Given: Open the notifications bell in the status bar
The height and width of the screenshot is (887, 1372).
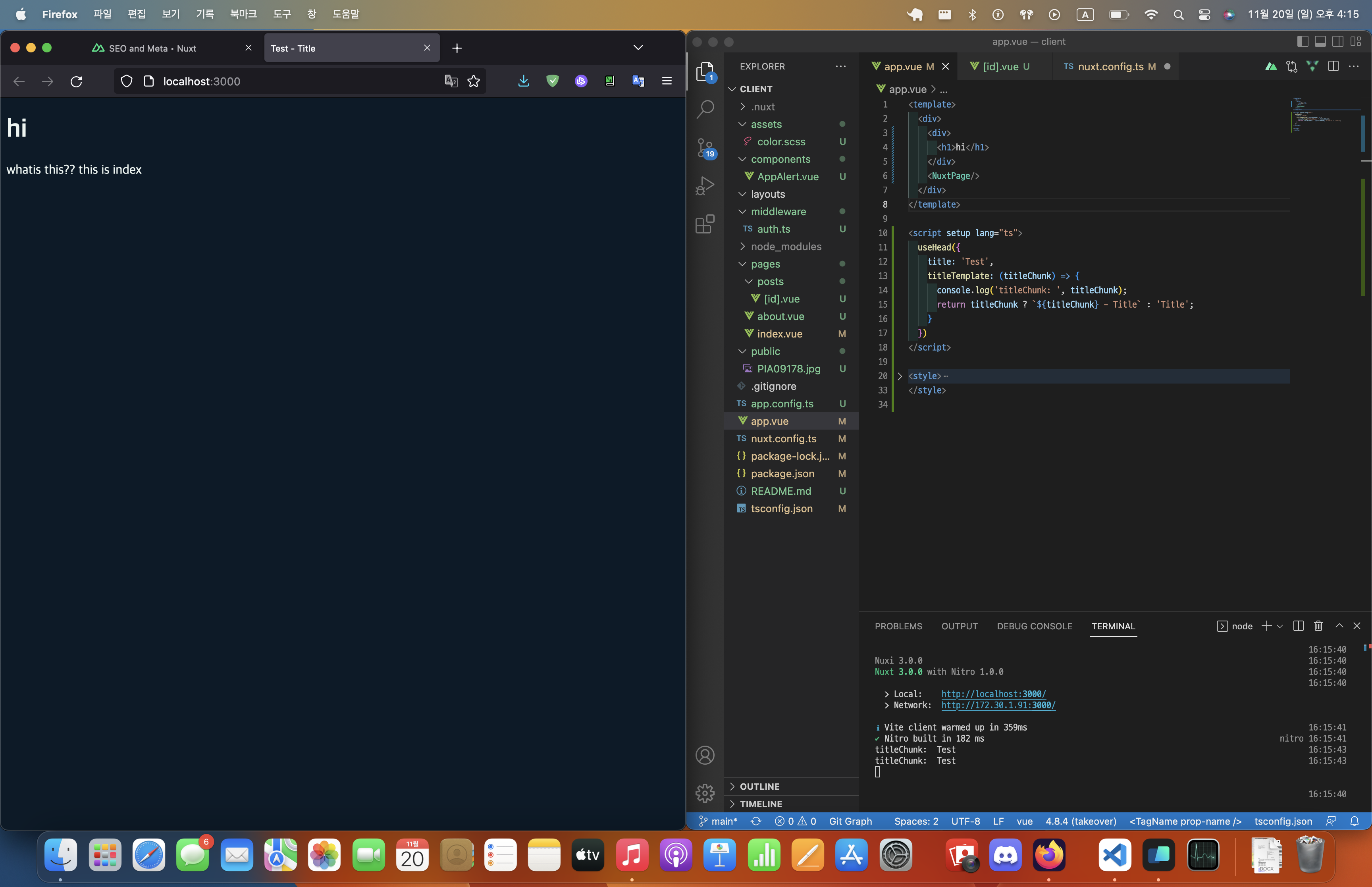Looking at the screenshot, I should coord(1355,821).
